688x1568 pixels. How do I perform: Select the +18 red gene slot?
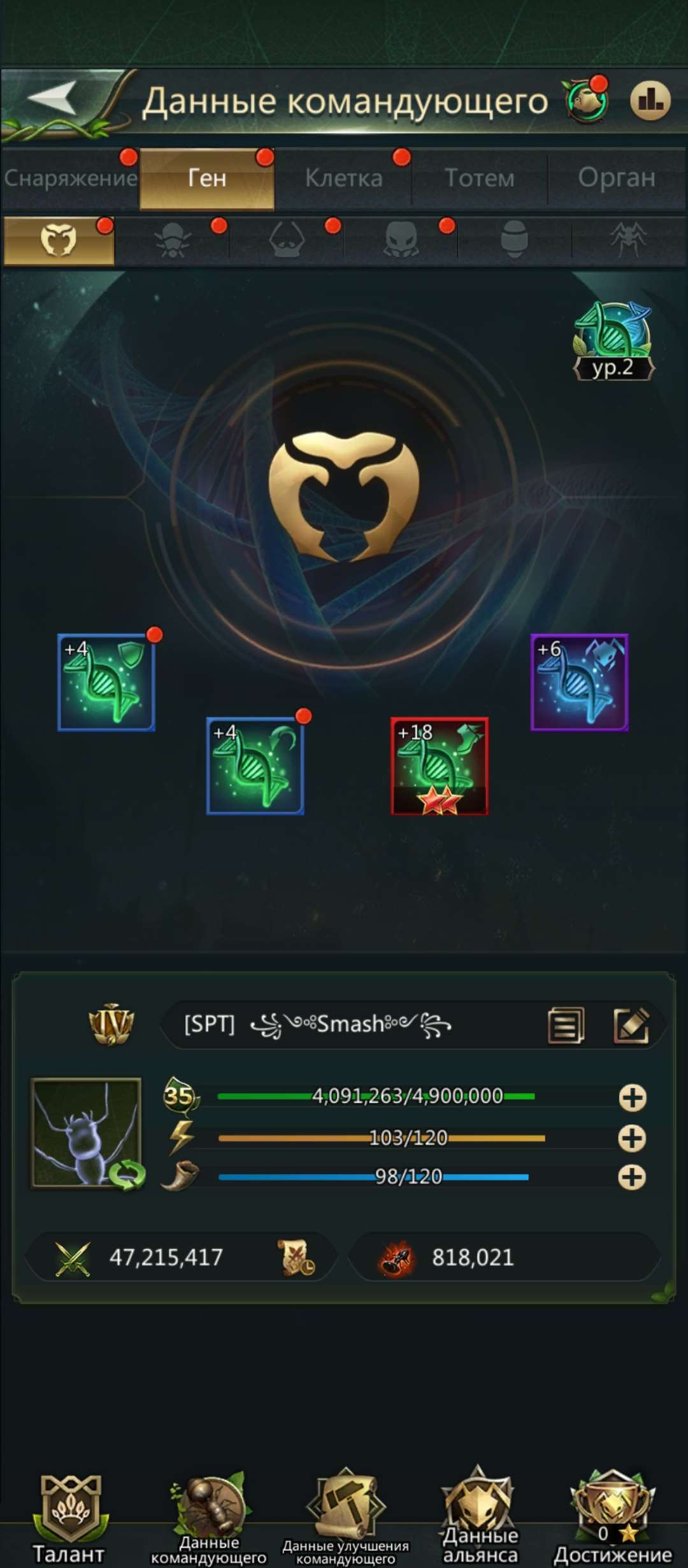point(440,766)
